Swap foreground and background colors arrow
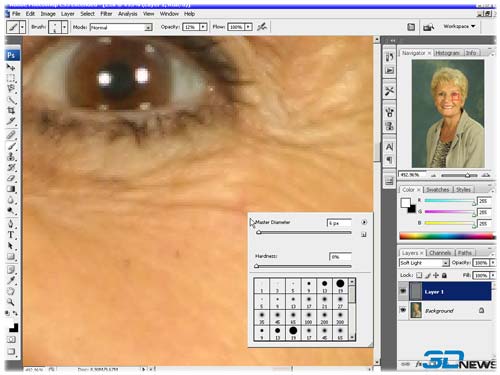Image resolution: width=500 pixels, height=375 pixels. [x=15, y=313]
